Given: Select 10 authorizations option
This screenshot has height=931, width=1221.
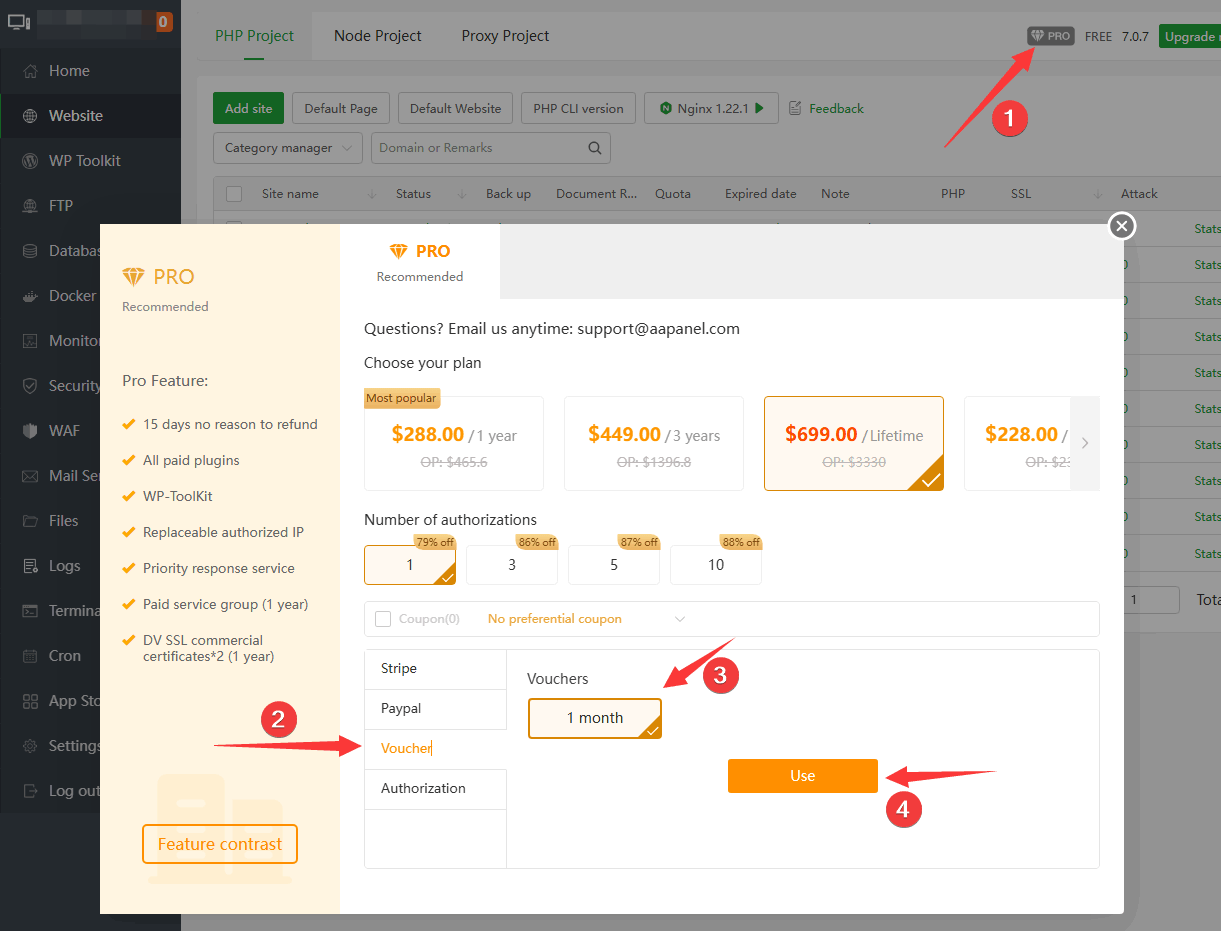Looking at the screenshot, I should [x=716, y=565].
